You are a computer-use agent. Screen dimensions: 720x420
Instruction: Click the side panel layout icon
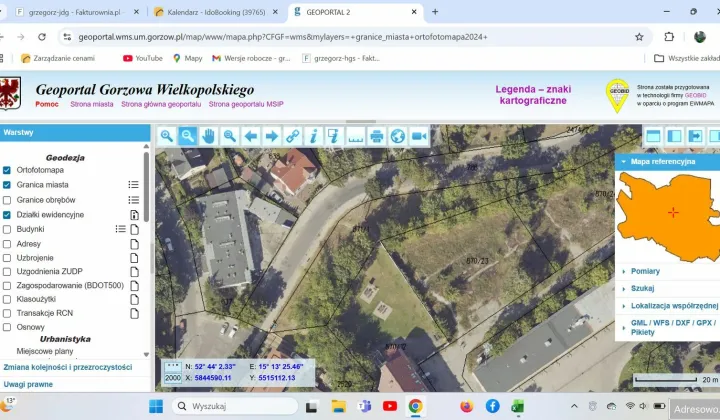674,136
